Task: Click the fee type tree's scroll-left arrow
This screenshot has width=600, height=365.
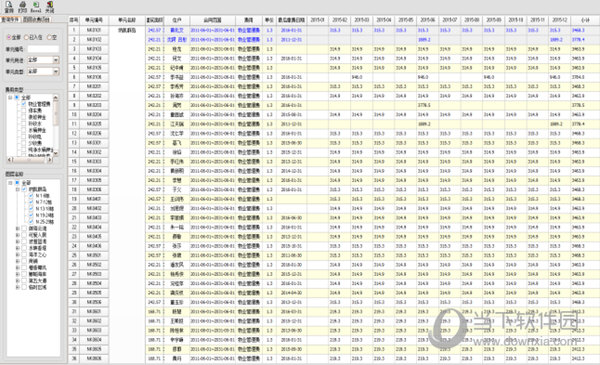Action: point(10,160)
